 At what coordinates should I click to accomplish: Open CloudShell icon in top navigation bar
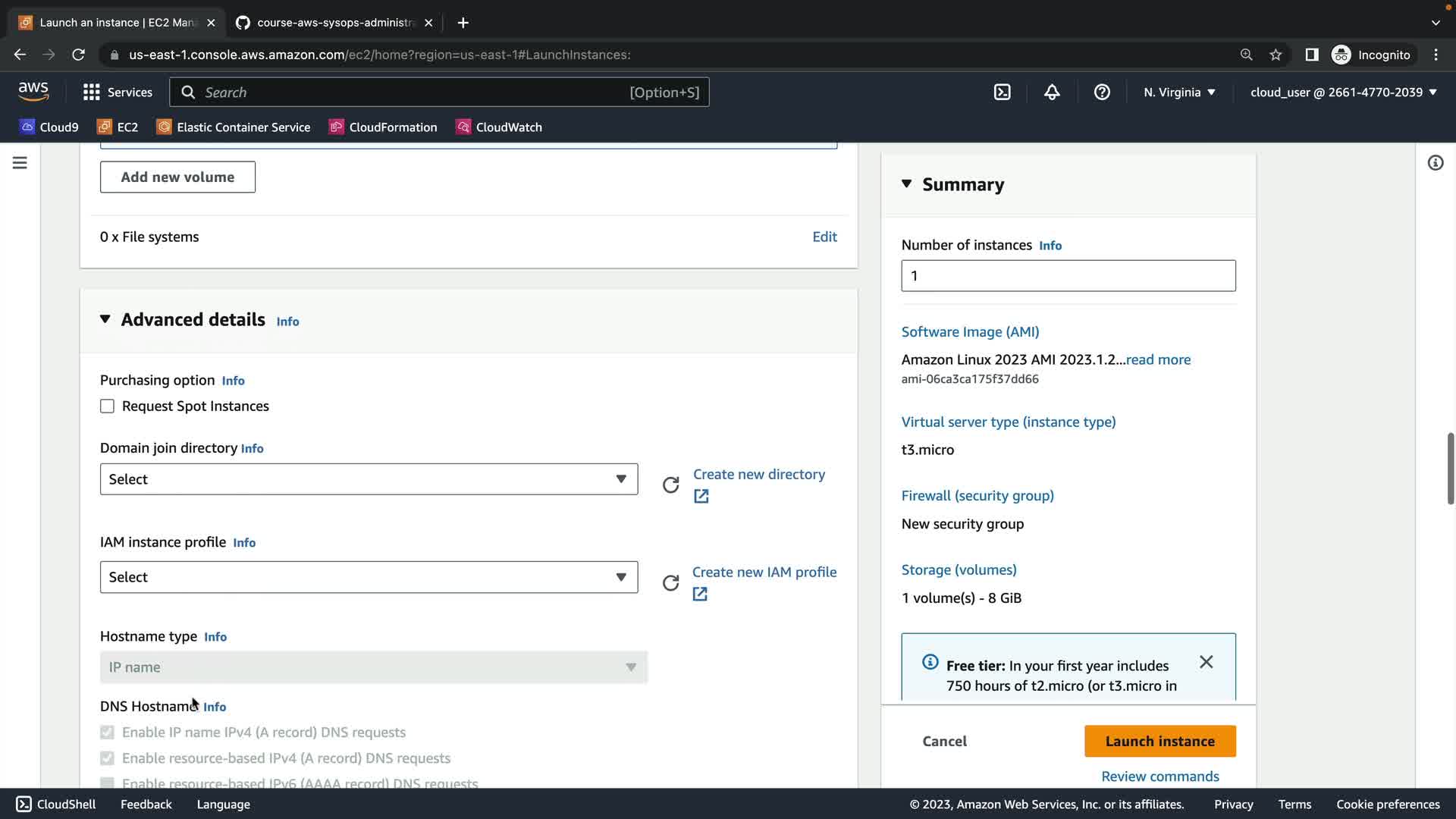tap(1002, 93)
